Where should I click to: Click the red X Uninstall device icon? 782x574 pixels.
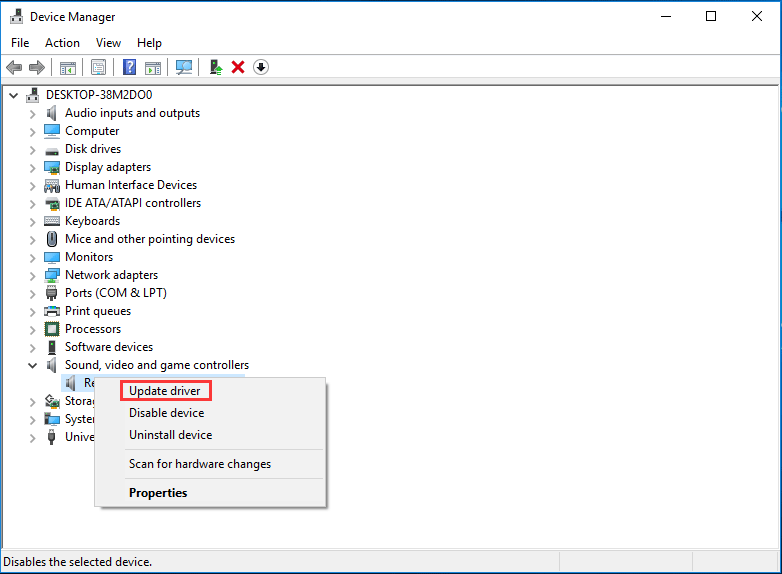point(238,67)
